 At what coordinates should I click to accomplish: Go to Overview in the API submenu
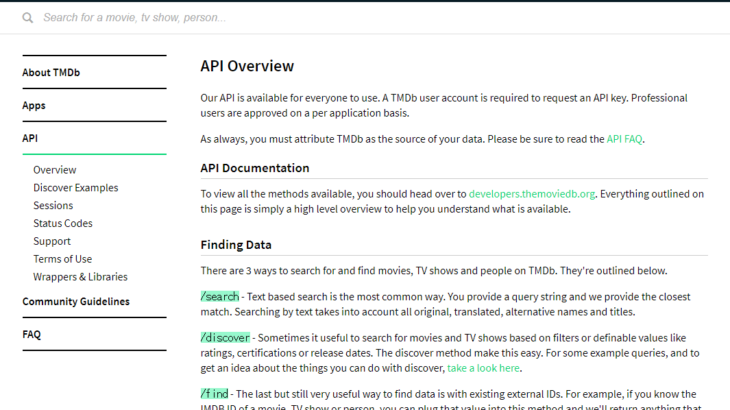pos(54,170)
